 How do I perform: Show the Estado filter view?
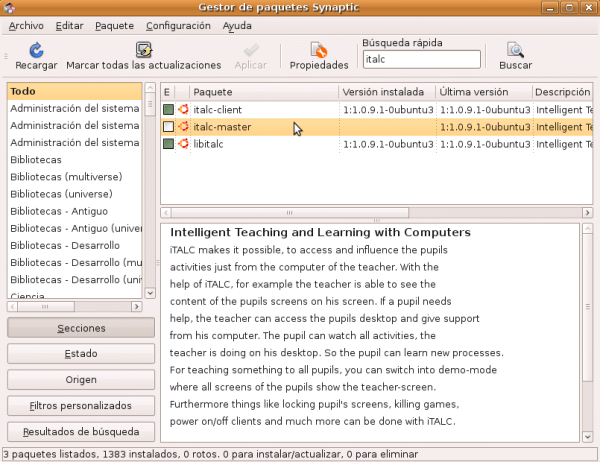[x=81, y=354]
